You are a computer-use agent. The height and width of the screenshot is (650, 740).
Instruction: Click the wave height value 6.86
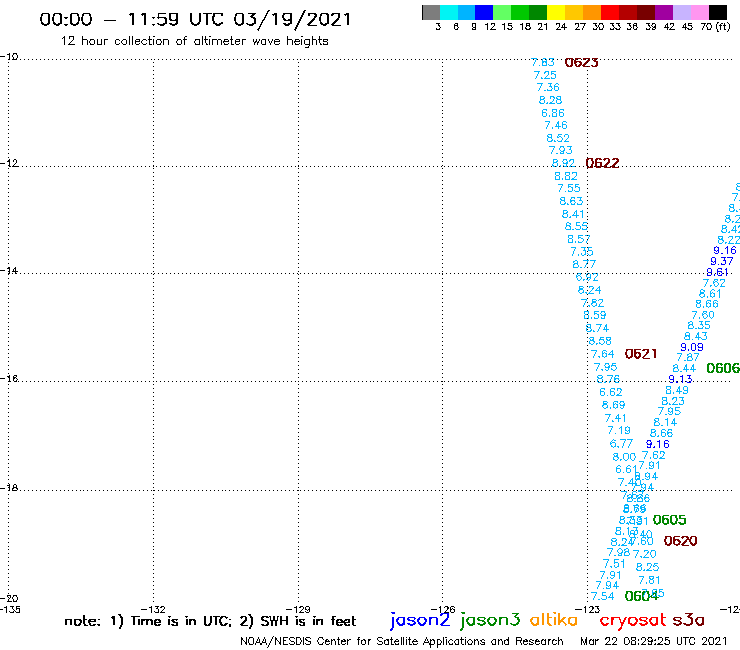pos(553,113)
